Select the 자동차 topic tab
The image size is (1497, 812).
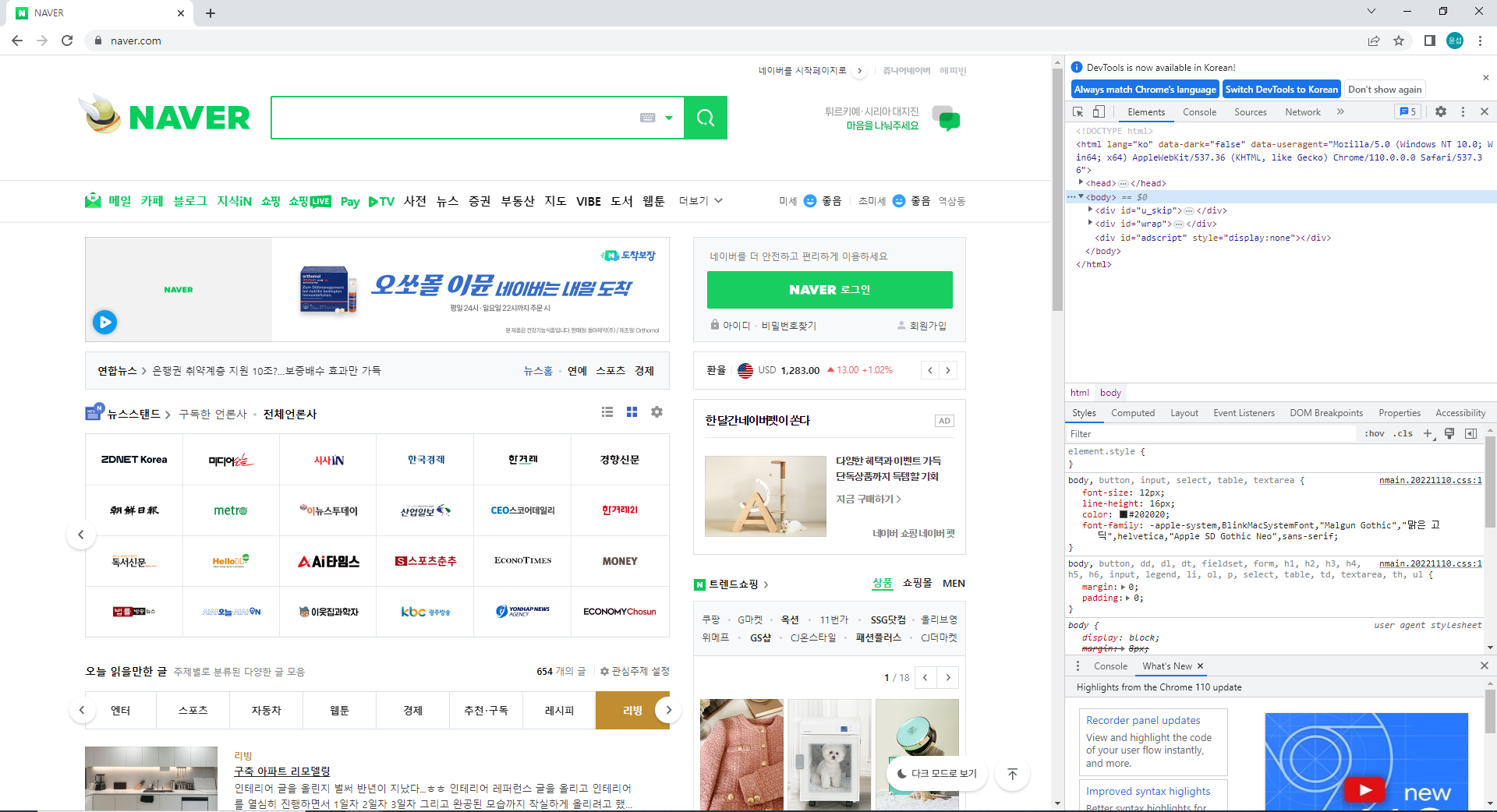pos(266,711)
